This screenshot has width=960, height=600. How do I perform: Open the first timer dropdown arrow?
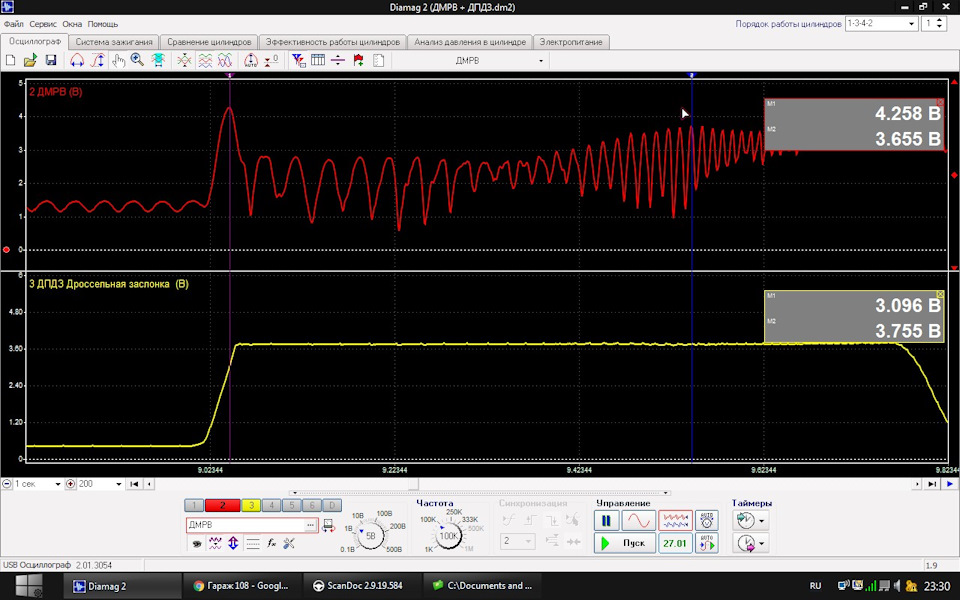[x=762, y=521]
